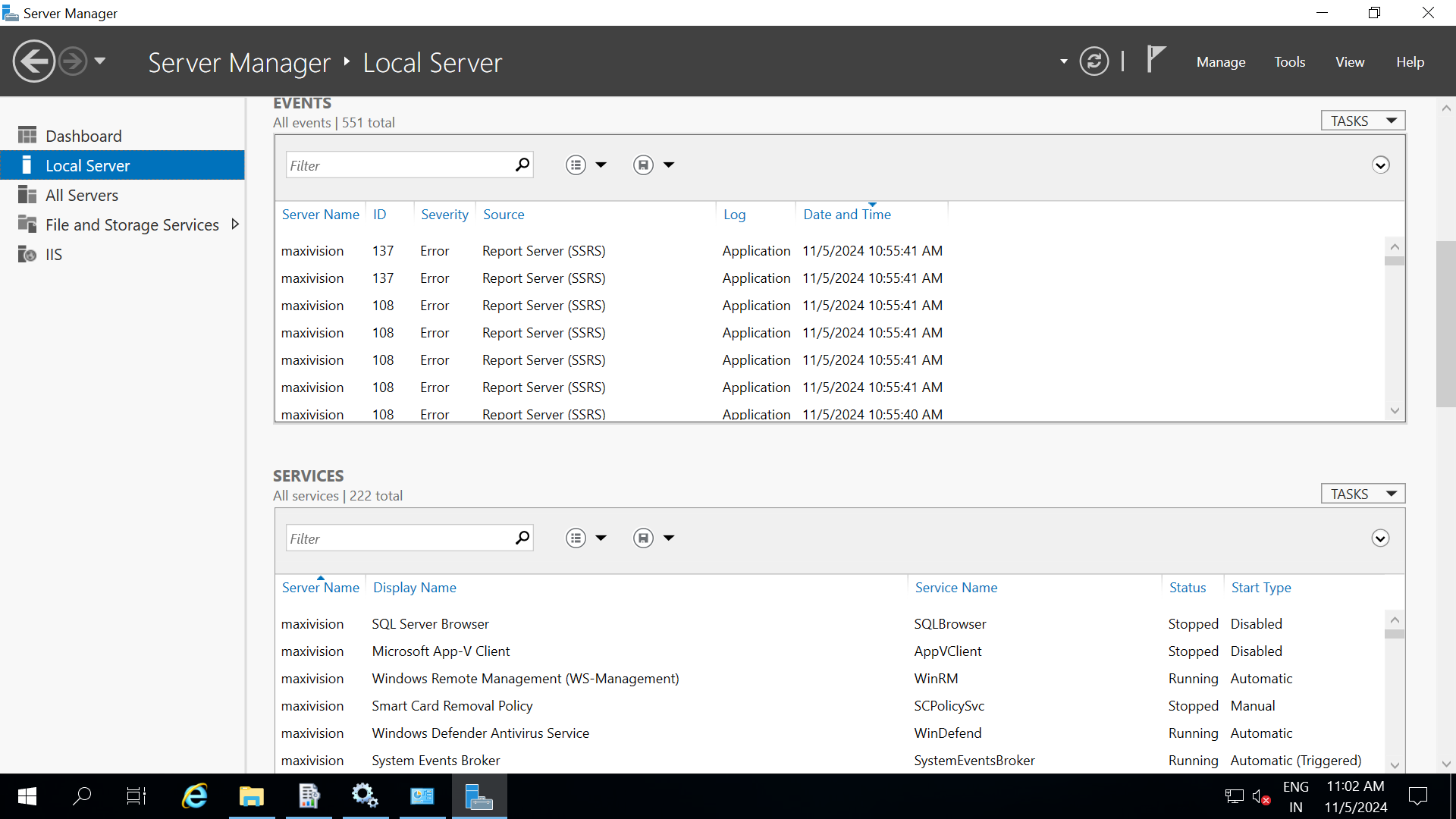Sort services by Display Name column
This screenshot has height=819, width=1456.
pyautogui.click(x=415, y=588)
